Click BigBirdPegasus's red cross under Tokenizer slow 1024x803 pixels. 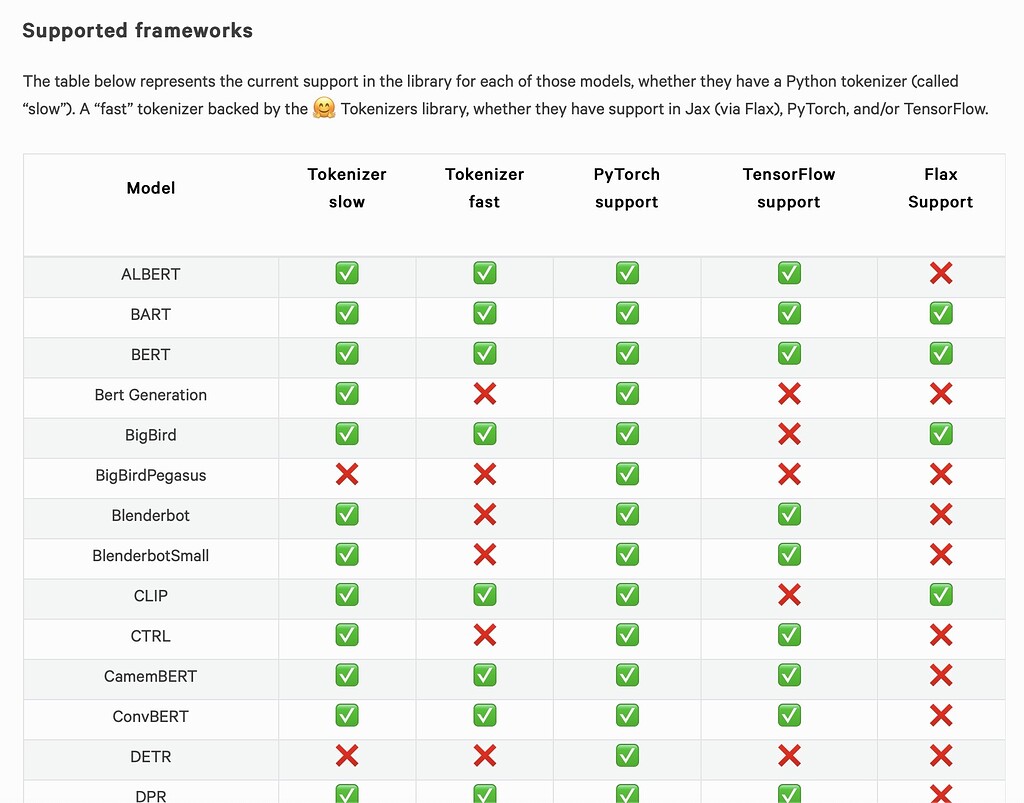click(347, 475)
